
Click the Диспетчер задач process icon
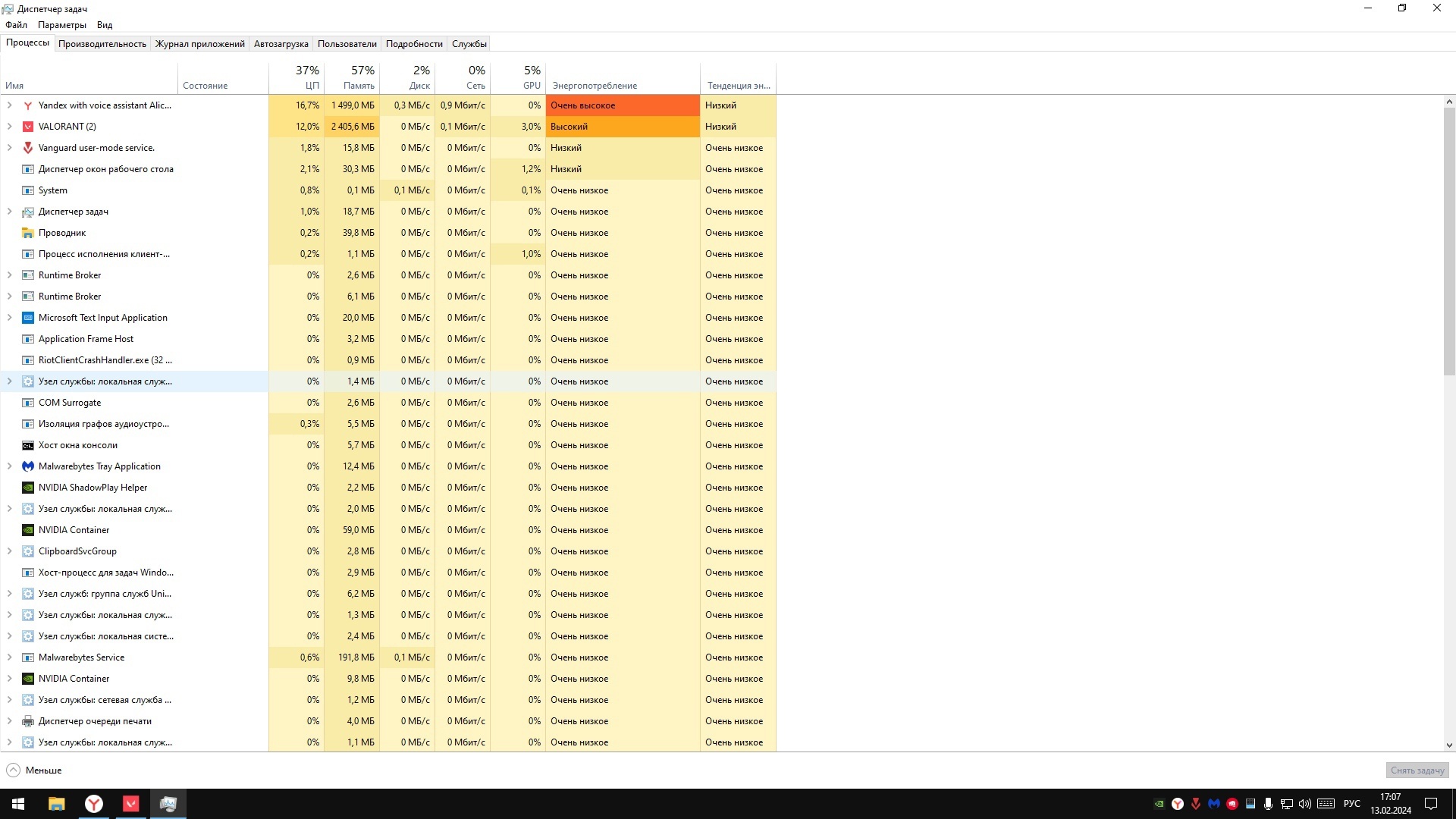click(28, 212)
